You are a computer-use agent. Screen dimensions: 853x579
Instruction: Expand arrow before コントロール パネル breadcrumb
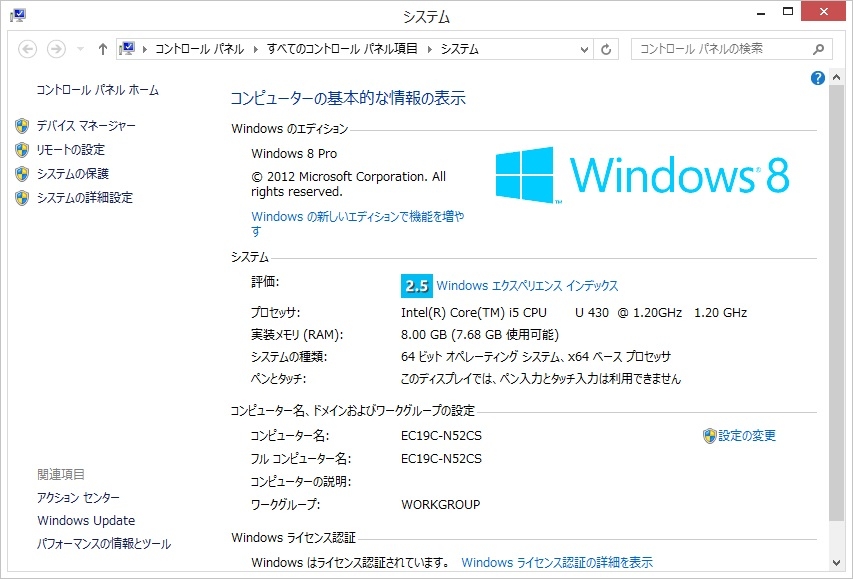[x=145, y=50]
